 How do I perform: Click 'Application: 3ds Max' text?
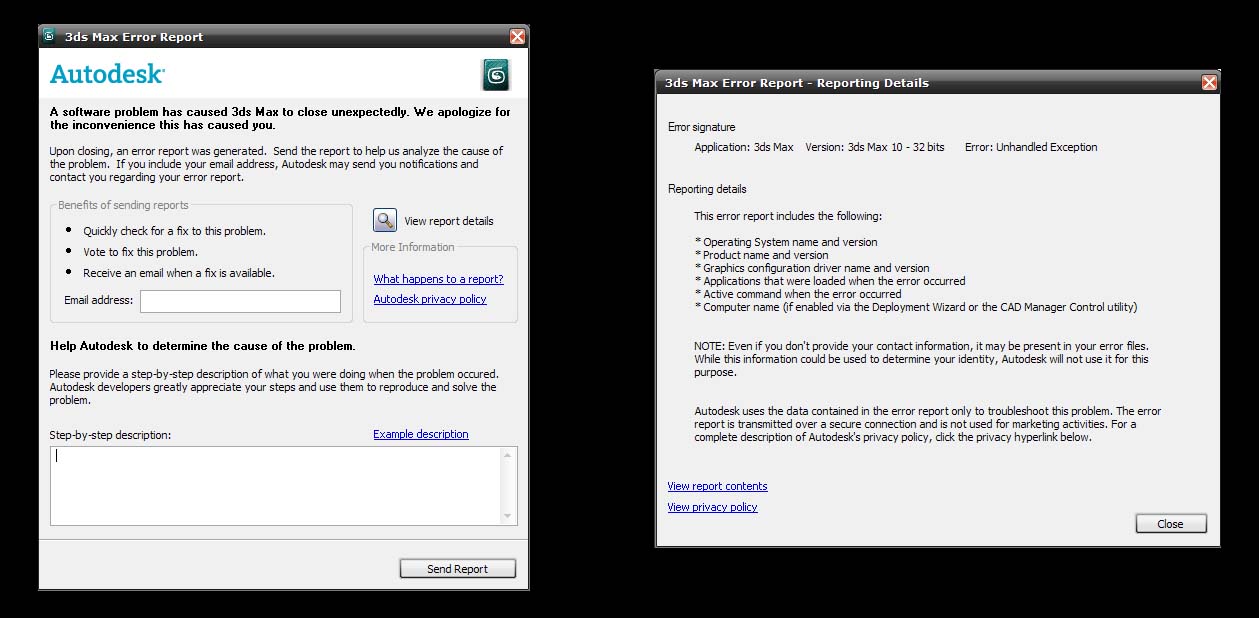(744, 147)
